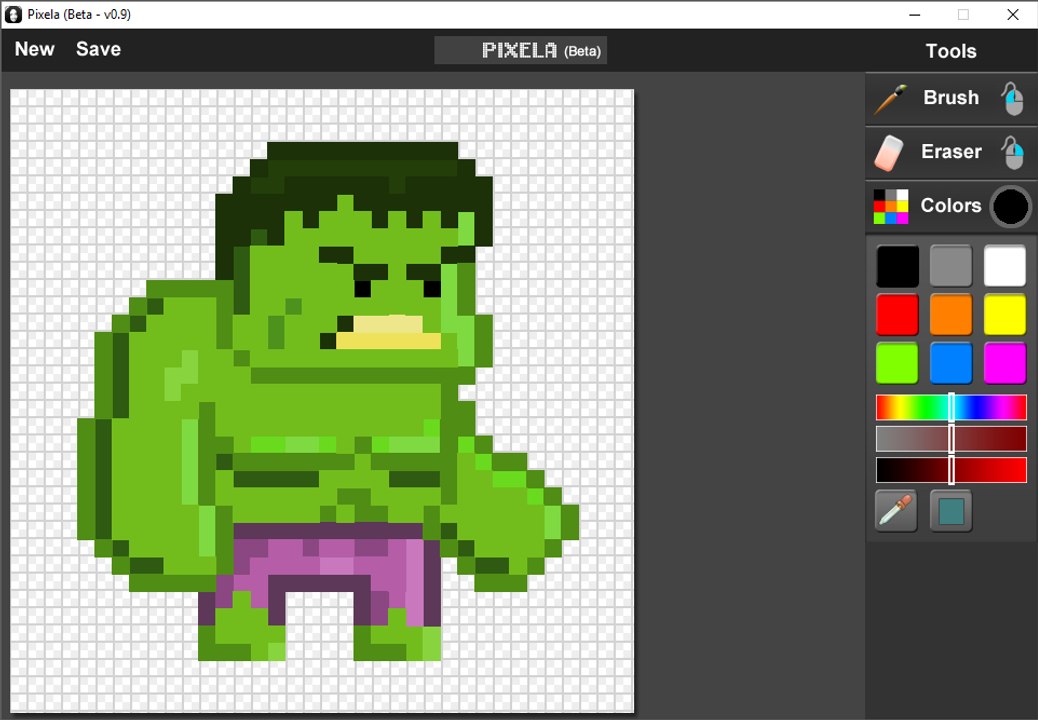The image size is (1038, 720).
Task: Pick the lime green color swatch
Action: pos(898,363)
